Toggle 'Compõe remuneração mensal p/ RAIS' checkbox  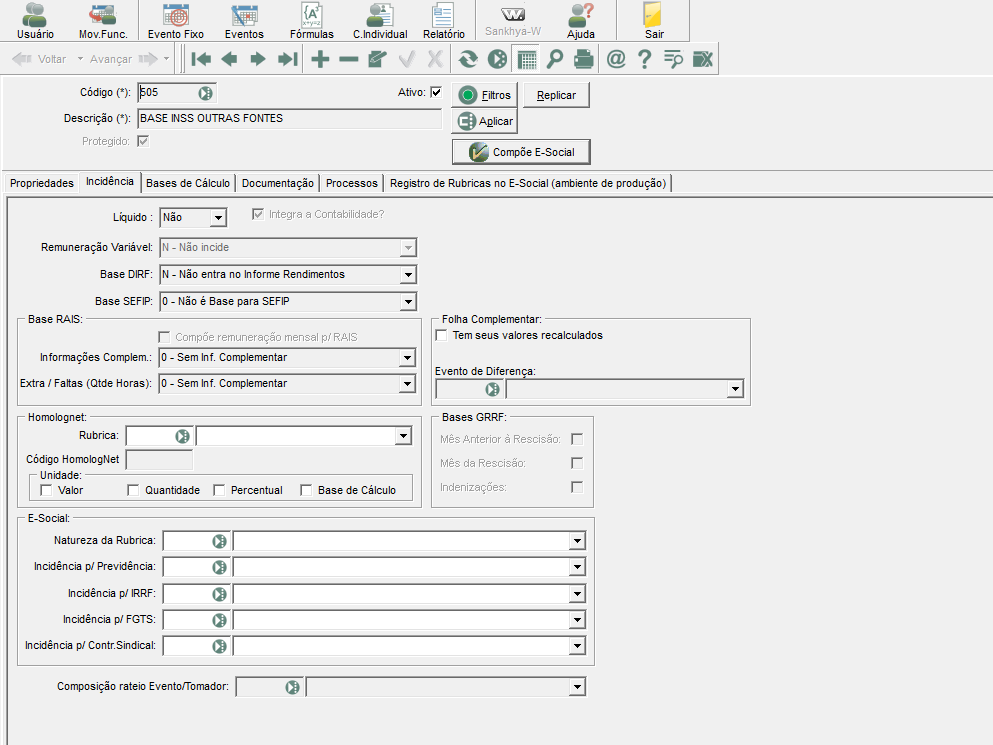click(164, 336)
